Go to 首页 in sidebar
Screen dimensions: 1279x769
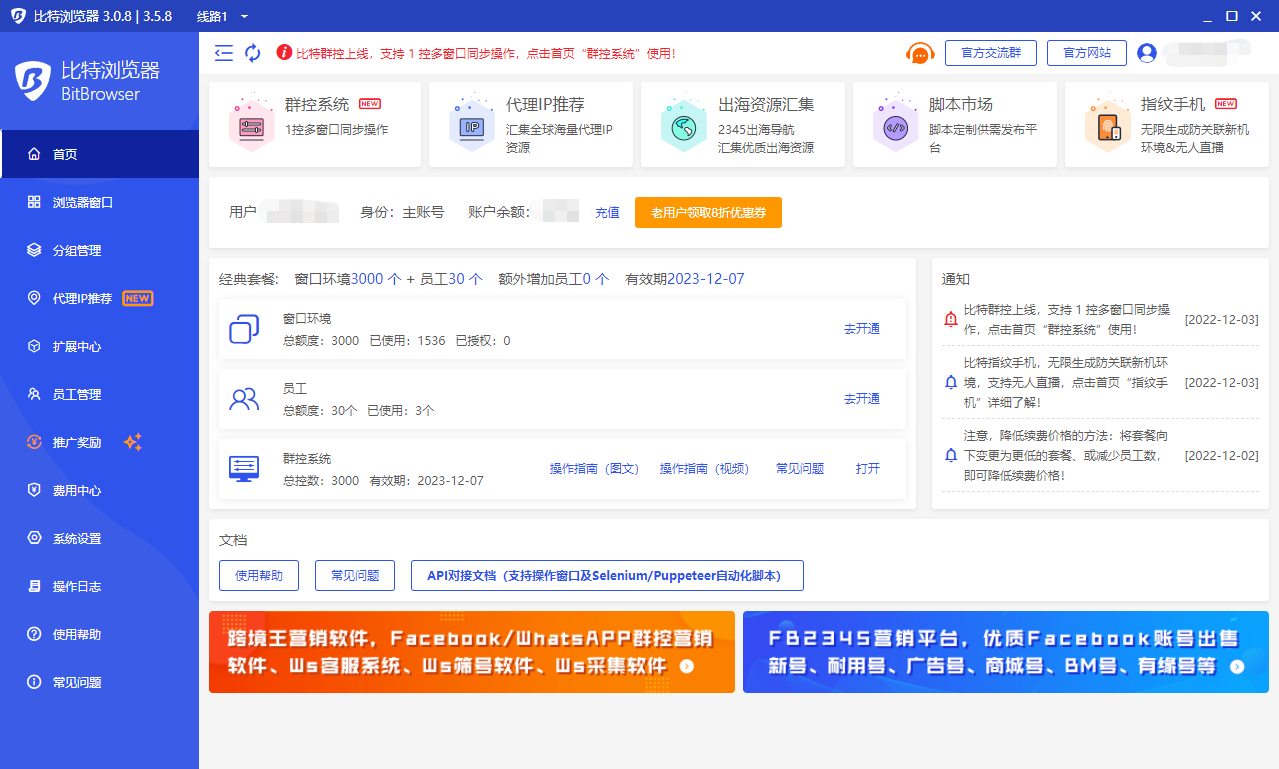[x=99, y=154]
